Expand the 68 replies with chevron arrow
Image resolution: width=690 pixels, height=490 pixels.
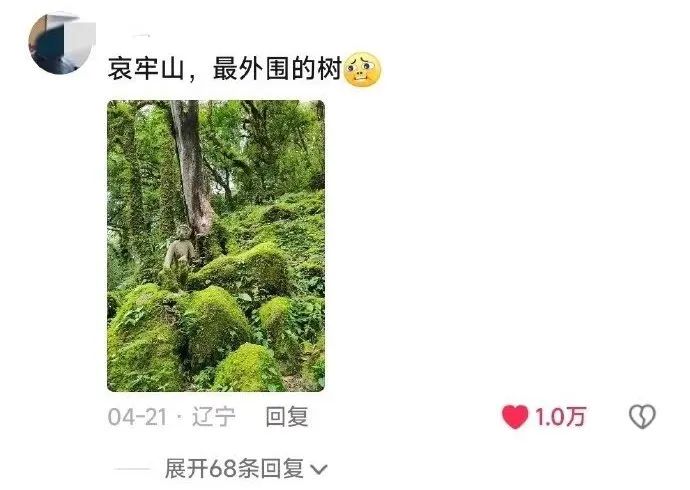(x=319, y=469)
